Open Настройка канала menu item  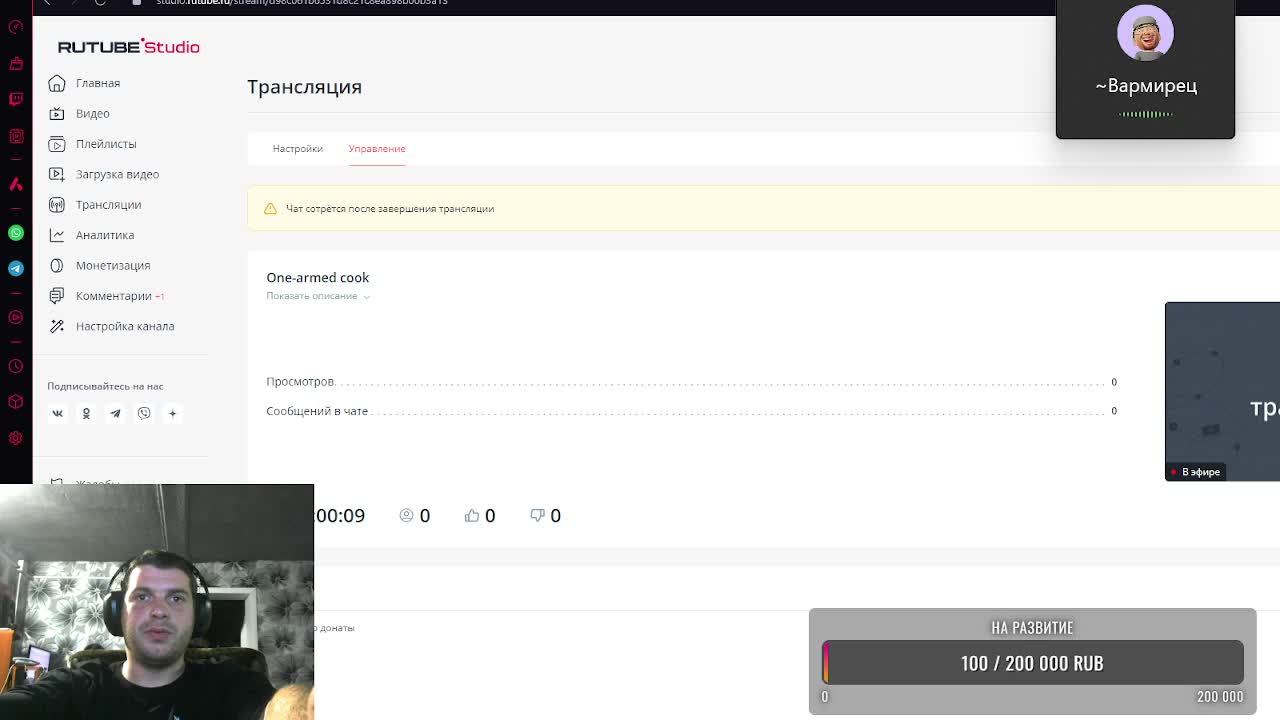[x=125, y=326]
